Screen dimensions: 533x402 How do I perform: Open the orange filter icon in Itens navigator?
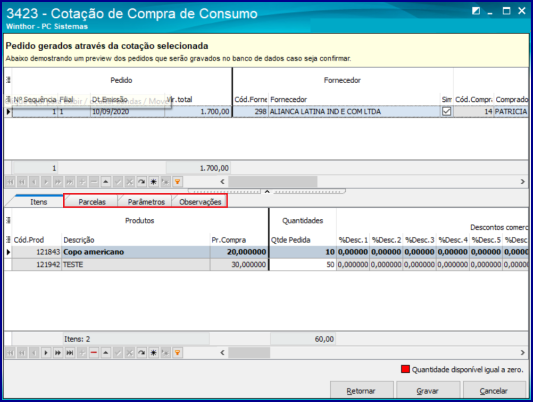(x=177, y=353)
